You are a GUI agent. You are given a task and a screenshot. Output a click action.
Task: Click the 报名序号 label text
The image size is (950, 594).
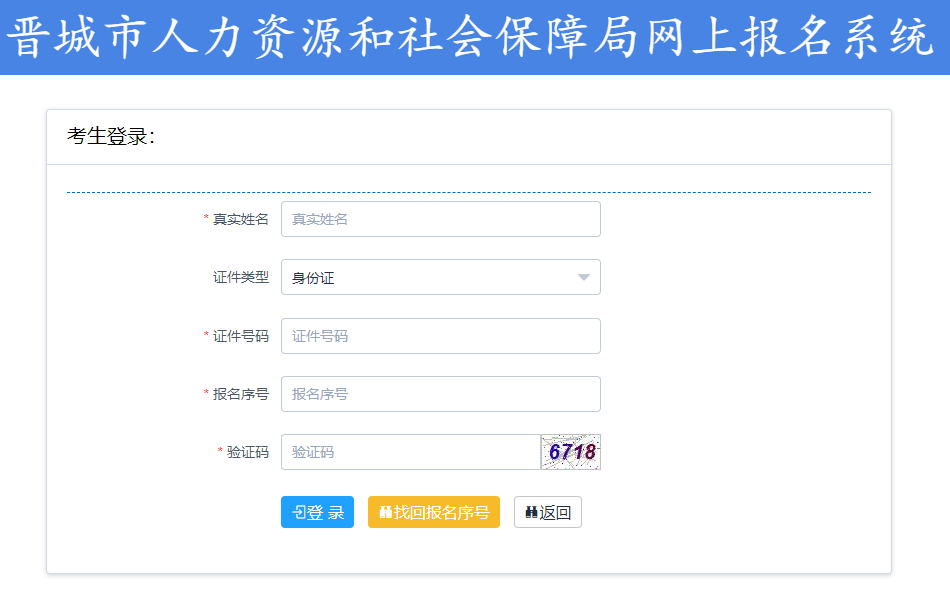[240, 394]
